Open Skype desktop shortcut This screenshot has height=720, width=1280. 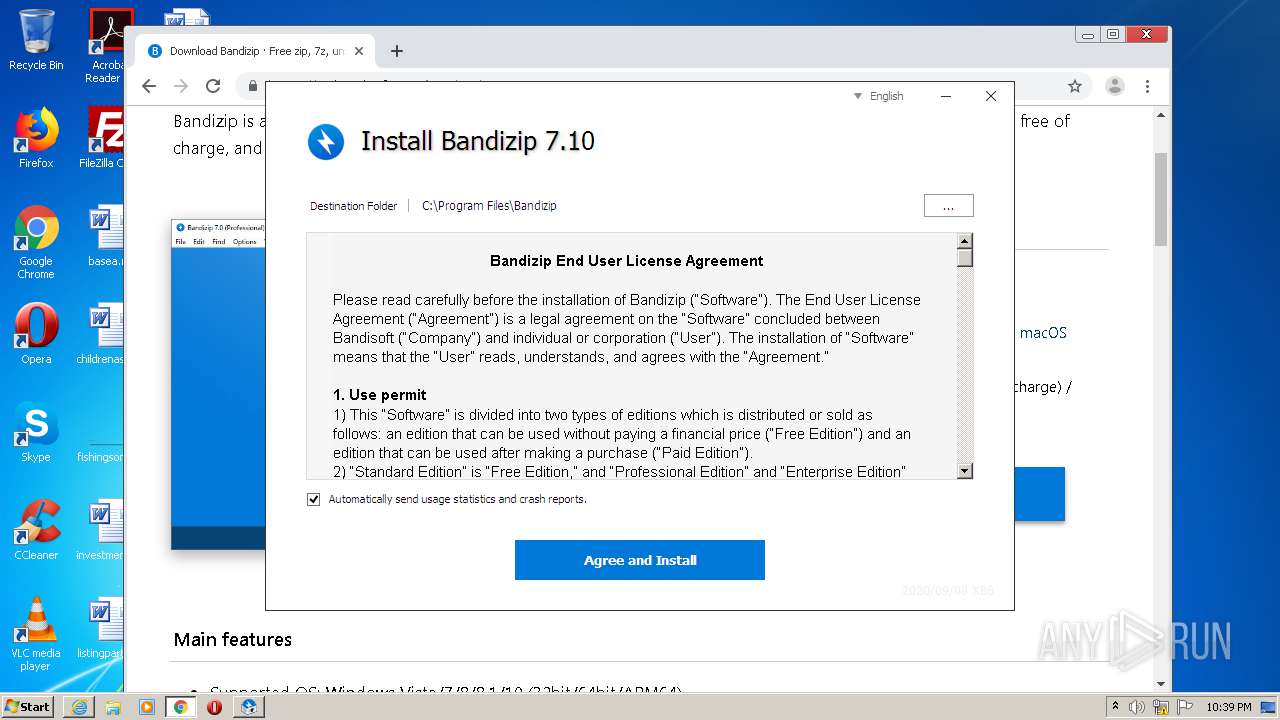36,432
